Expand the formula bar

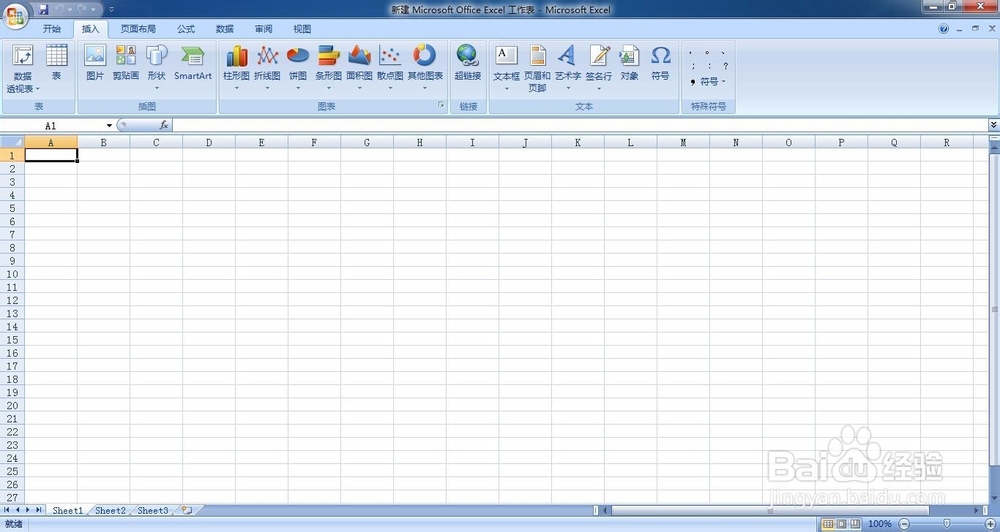[994, 125]
